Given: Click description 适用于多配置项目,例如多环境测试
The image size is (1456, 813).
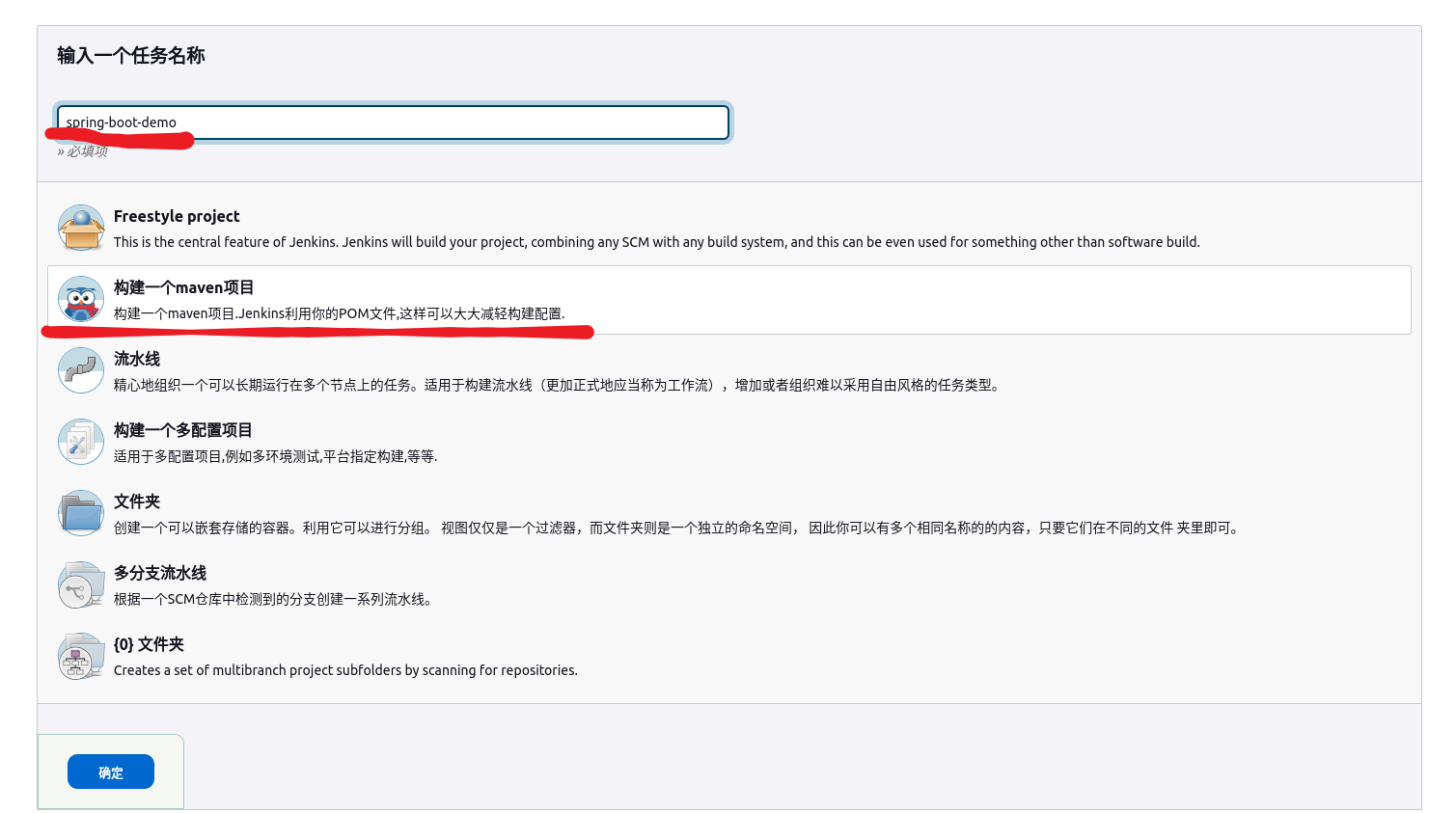Looking at the screenshot, I should (276, 456).
